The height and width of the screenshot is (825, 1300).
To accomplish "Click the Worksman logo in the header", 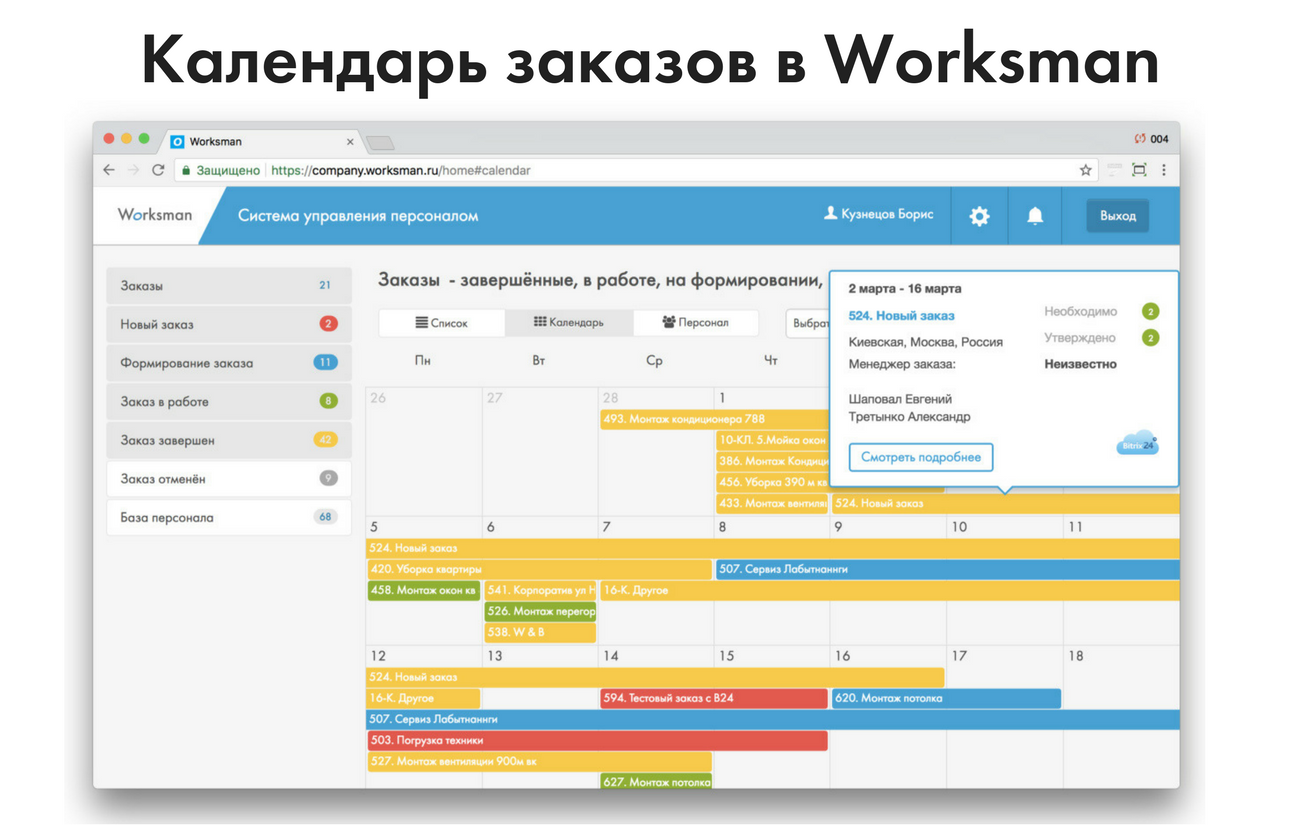I will pos(154,215).
